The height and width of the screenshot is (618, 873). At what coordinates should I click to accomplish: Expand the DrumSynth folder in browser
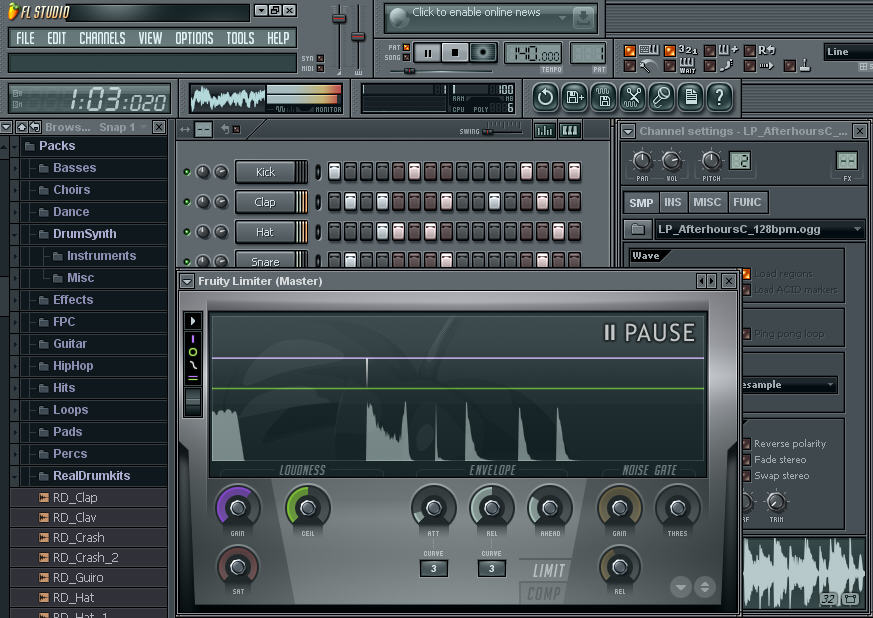pos(84,234)
